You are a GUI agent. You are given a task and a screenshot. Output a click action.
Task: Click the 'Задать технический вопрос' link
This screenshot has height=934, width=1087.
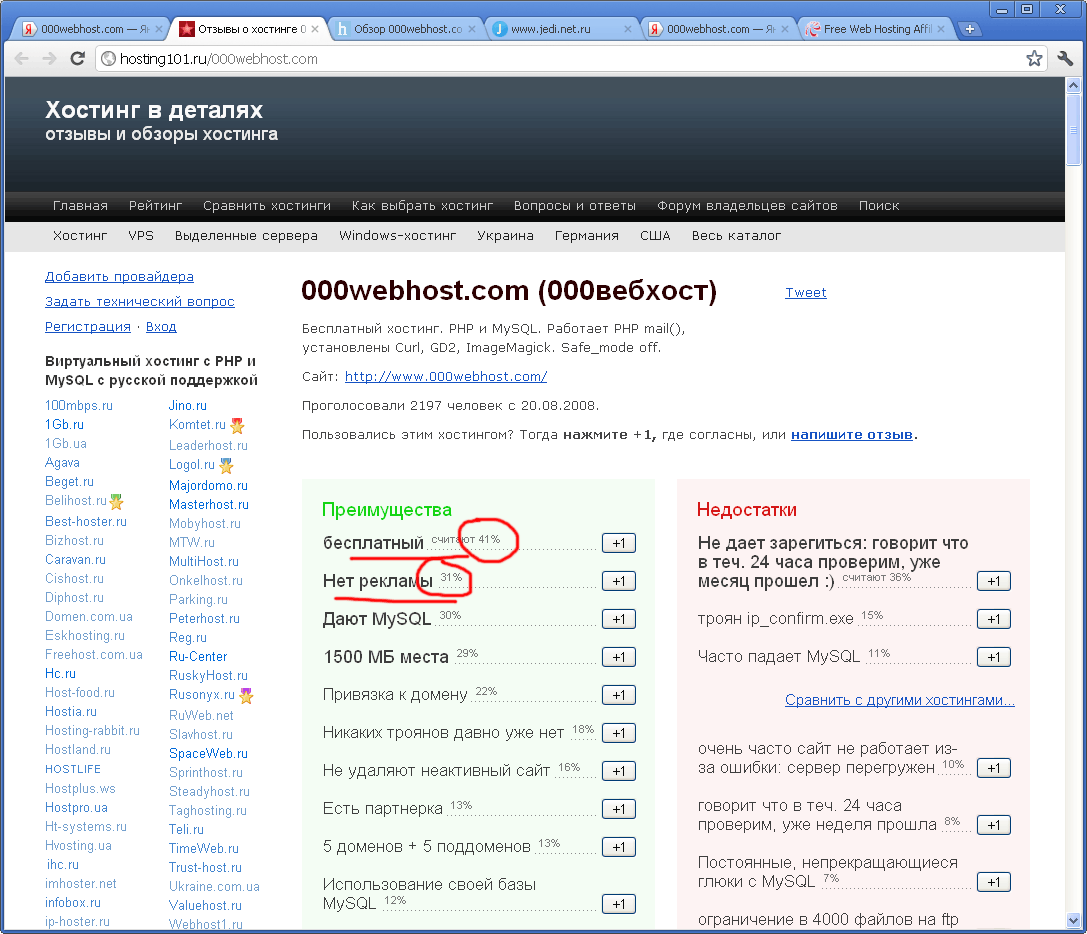(139, 302)
